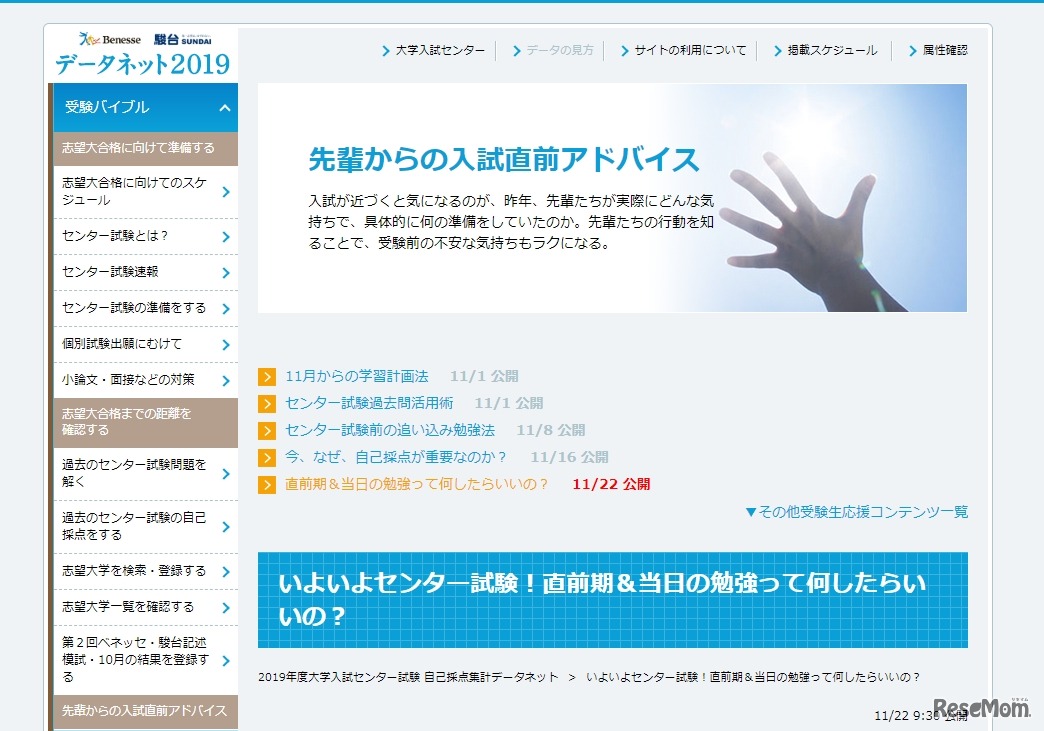Click the 属性確認 navigation link
The width and height of the screenshot is (1044, 731).
click(x=946, y=48)
